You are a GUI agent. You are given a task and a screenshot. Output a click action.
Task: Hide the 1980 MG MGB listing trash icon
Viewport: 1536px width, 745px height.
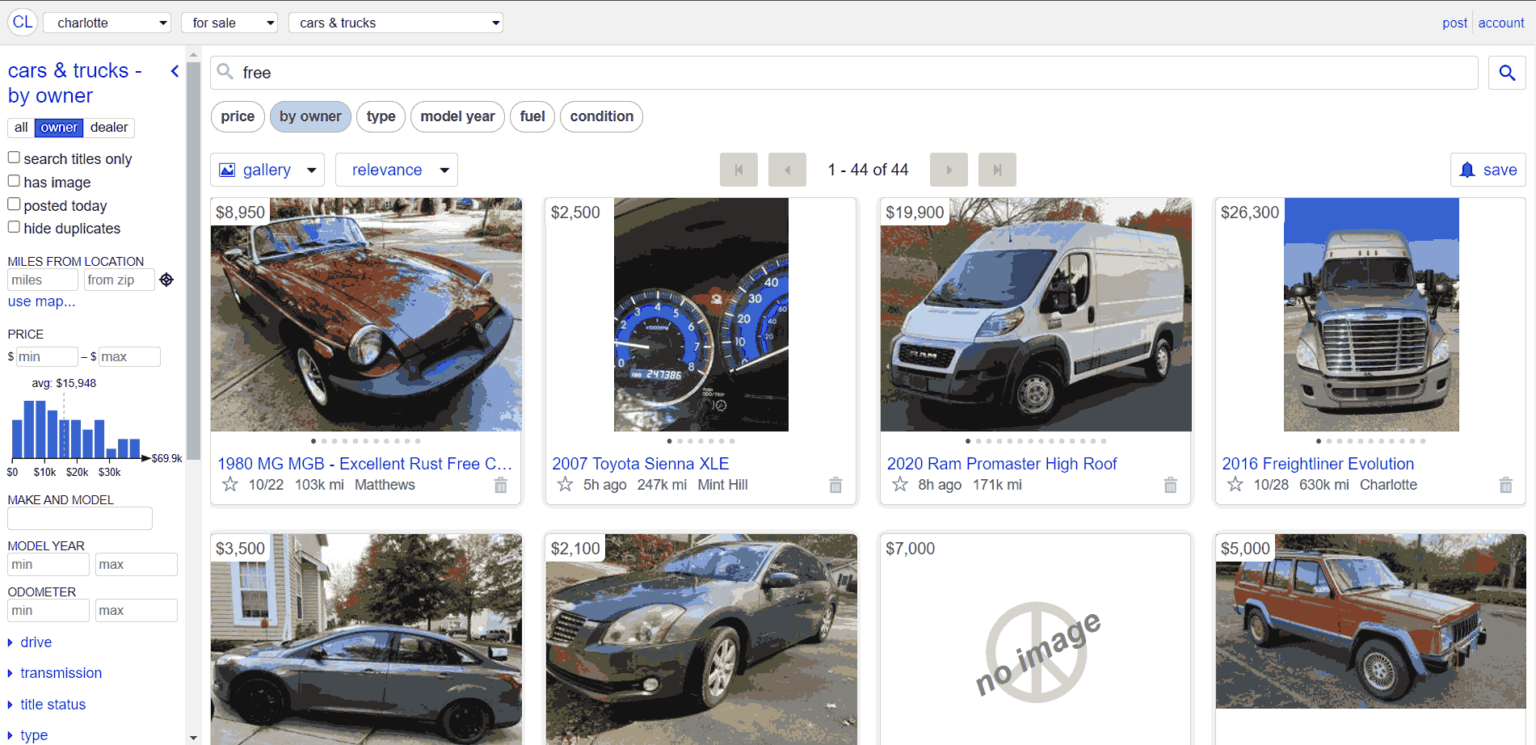501,485
